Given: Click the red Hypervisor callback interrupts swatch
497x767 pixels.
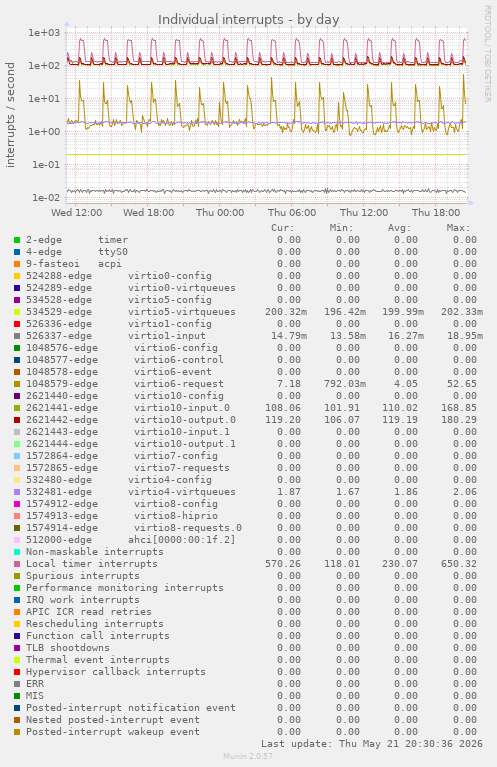Looking at the screenshot, I should point(17,672).
